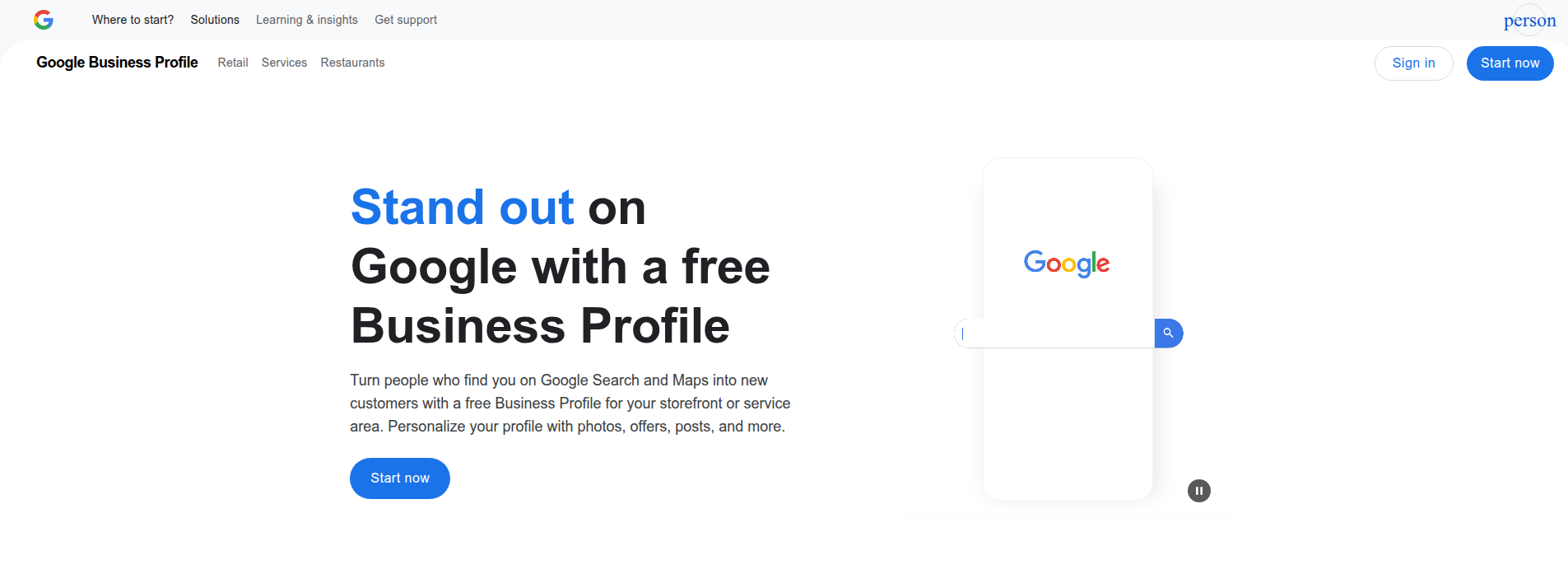1568x588 pixels.
Task: Pause the phone screen animation
Action: [1198, 490]
